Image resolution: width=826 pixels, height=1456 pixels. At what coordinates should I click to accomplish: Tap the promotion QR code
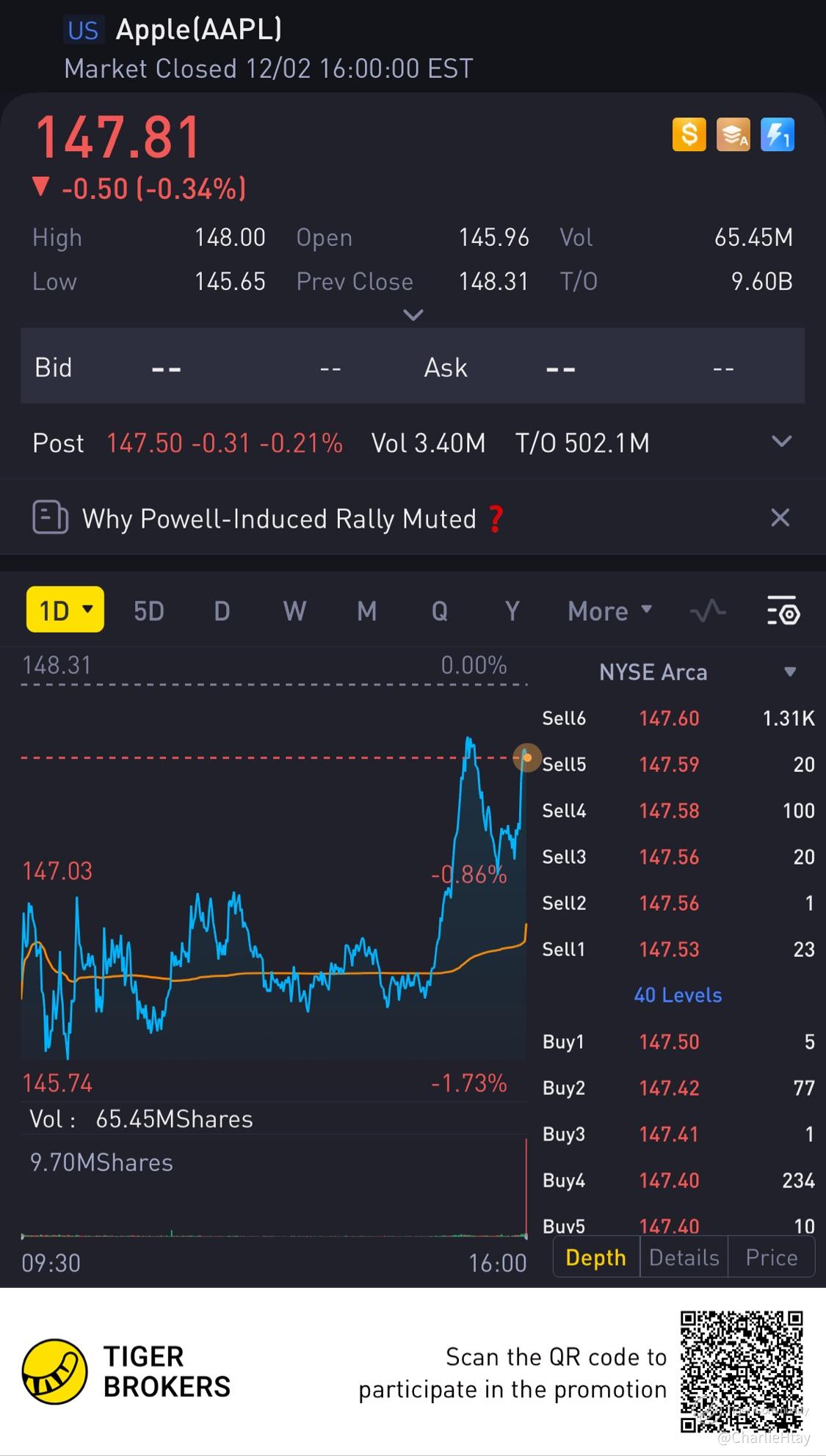pos(742,1372)
